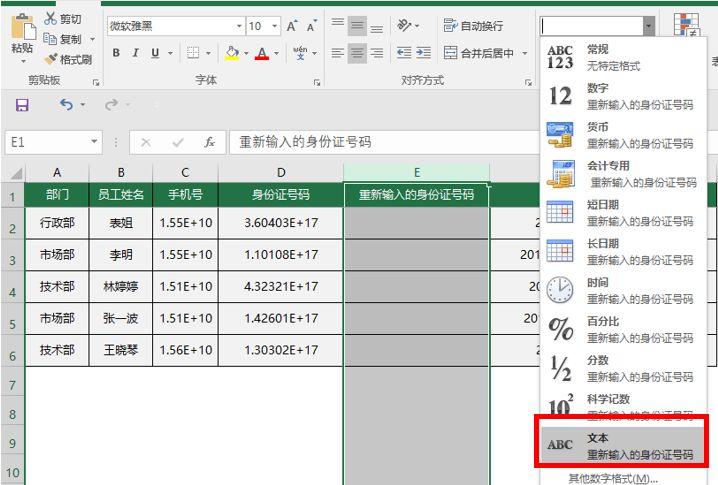Cancel the formula bar entry (X)
Viewport: 718px width, 485px height.
pyautogui.click(x=146, y=143)
